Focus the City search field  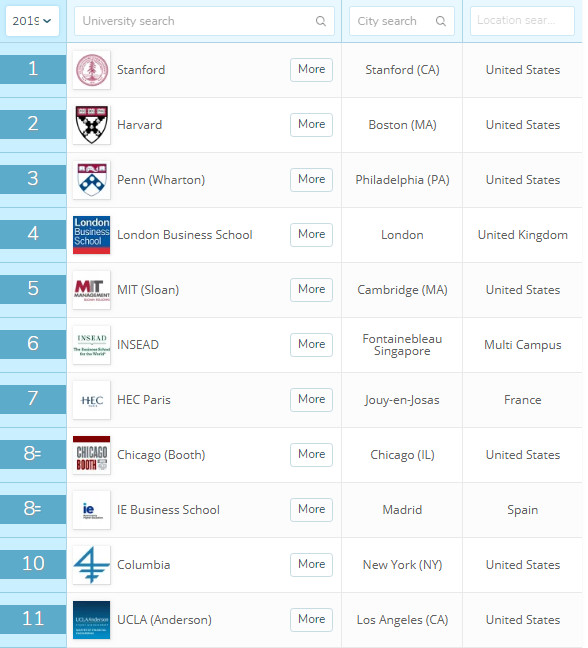click(x=402, y=21)
